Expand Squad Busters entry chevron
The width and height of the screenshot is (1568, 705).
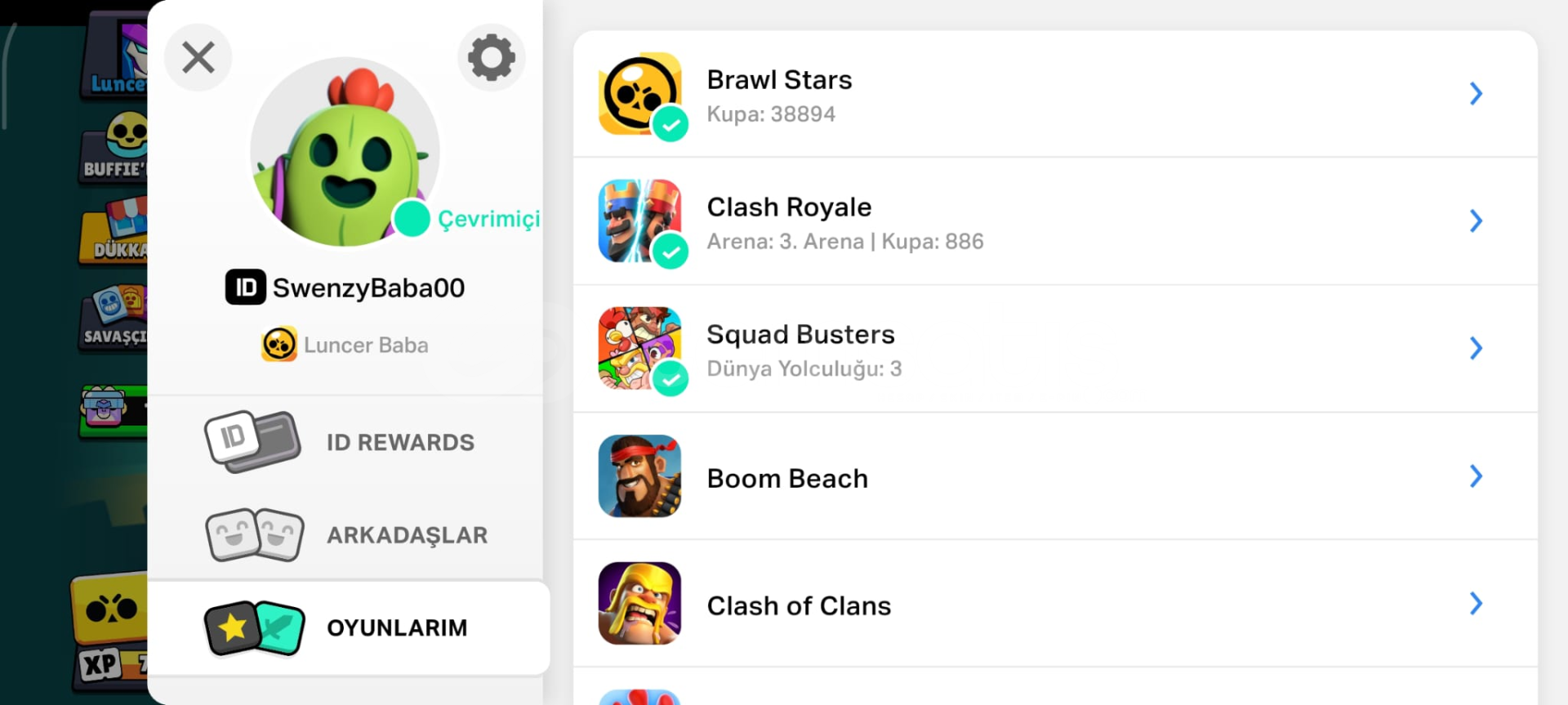(x=1476, y=348)
